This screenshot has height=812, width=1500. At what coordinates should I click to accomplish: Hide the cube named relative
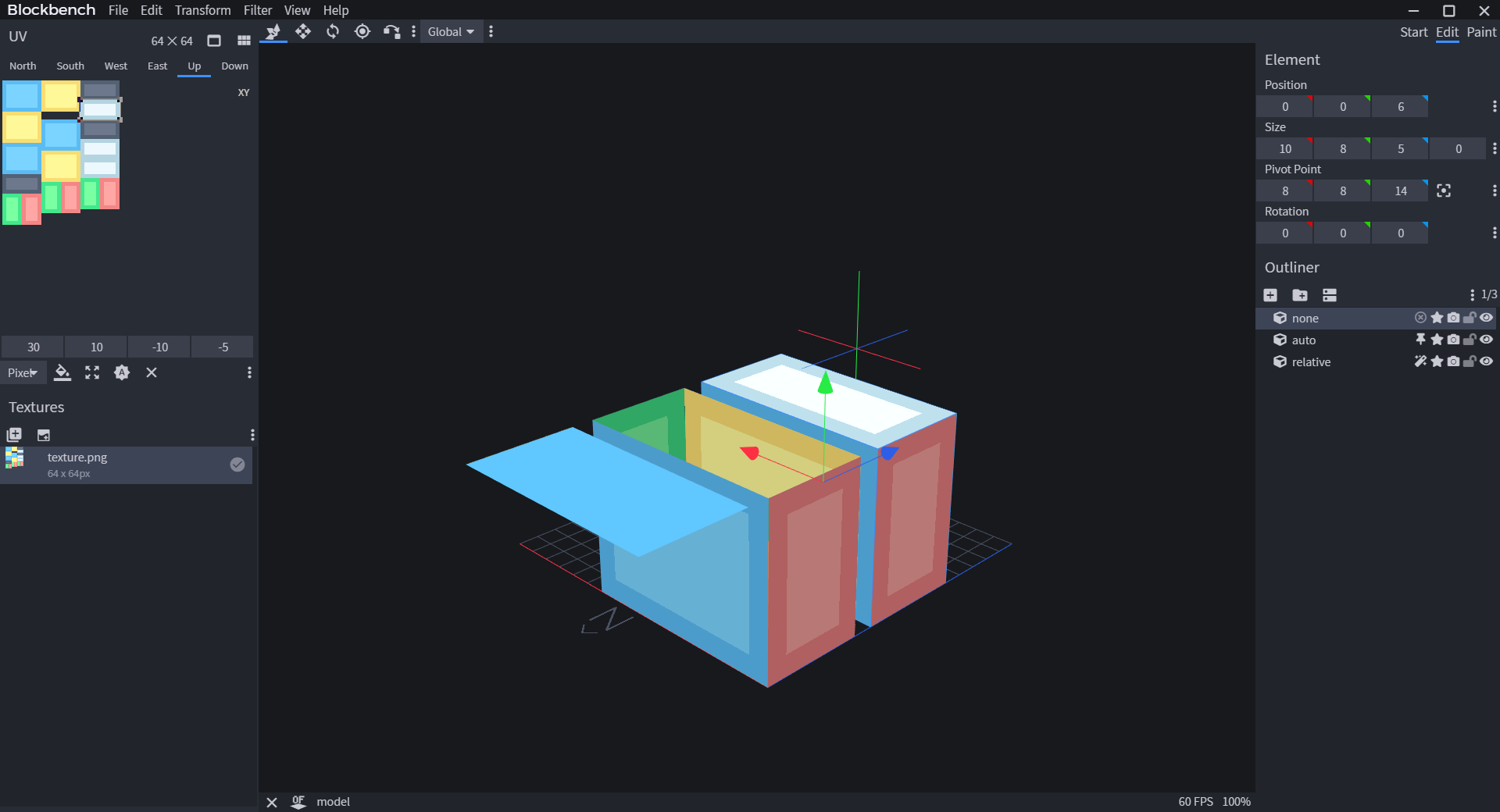(x=1487, y=361)
